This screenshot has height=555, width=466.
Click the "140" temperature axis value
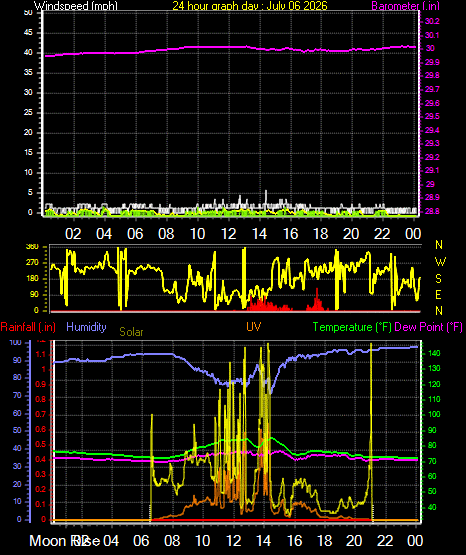coord(434,353)
